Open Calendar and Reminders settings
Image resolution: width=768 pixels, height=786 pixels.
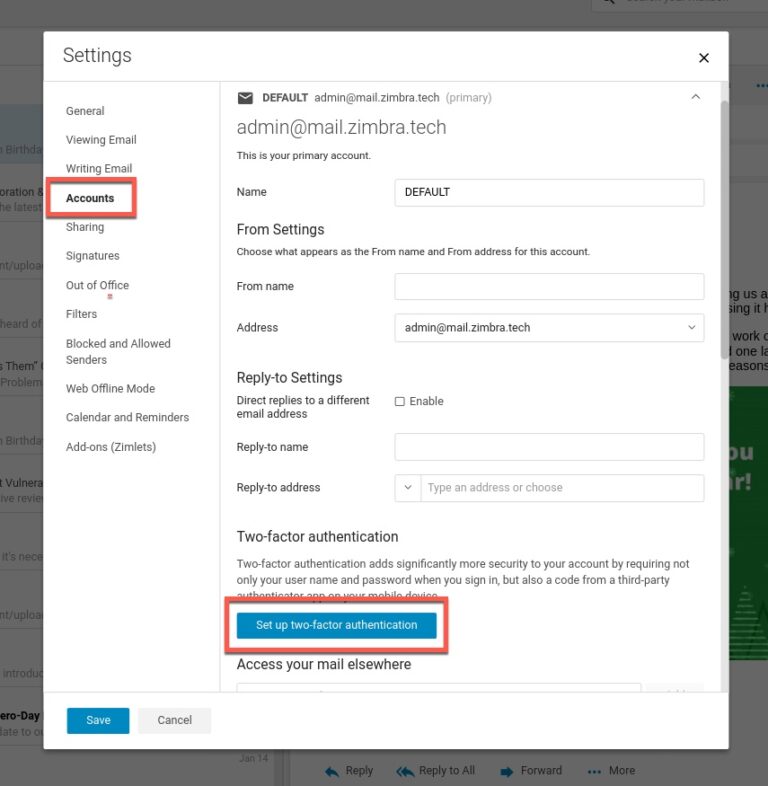tap(127, 417)
